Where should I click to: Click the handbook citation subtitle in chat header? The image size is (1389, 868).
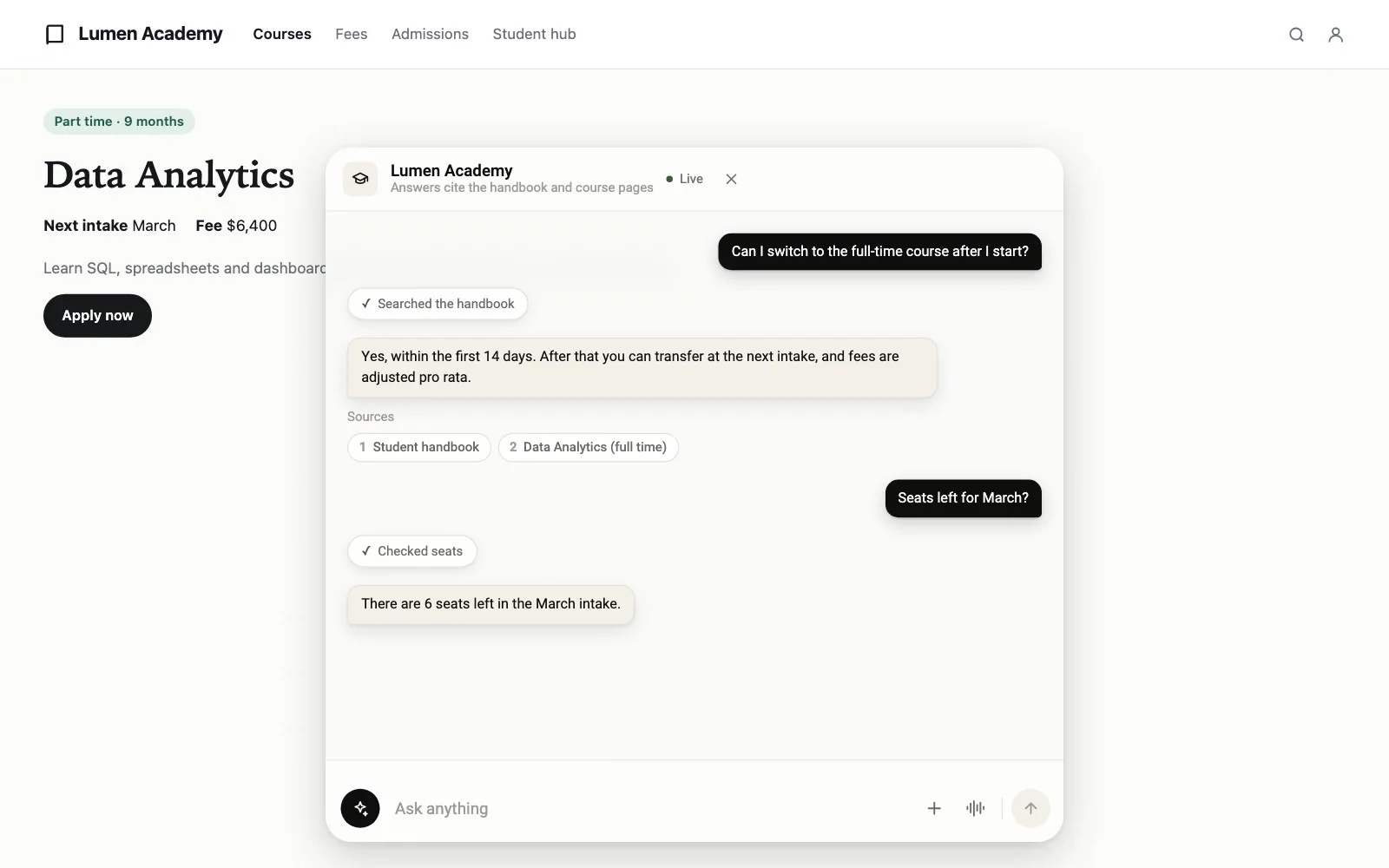click(x=522, y=187)
